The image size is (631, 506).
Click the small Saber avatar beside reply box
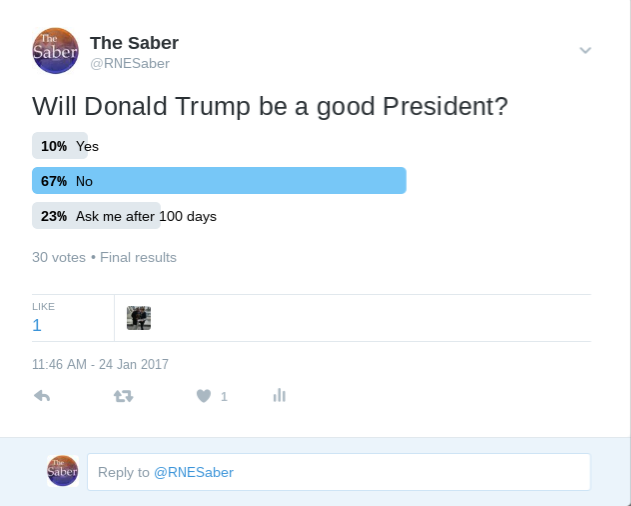point(62,471)
